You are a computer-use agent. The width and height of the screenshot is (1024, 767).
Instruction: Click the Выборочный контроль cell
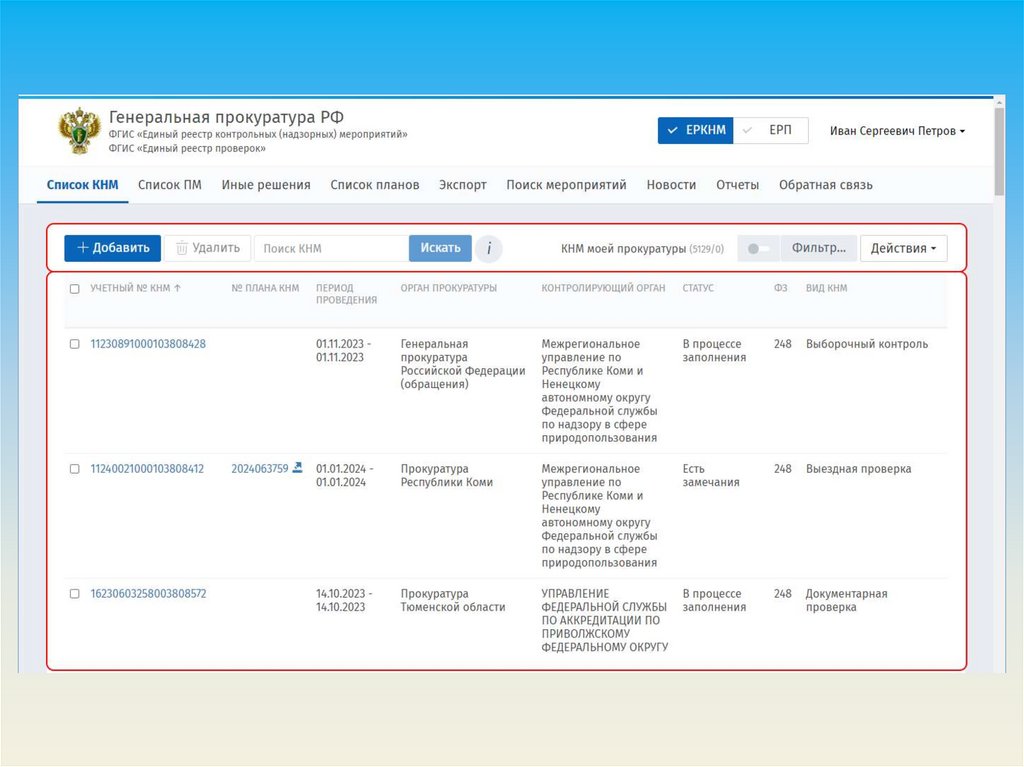(867, 344)
